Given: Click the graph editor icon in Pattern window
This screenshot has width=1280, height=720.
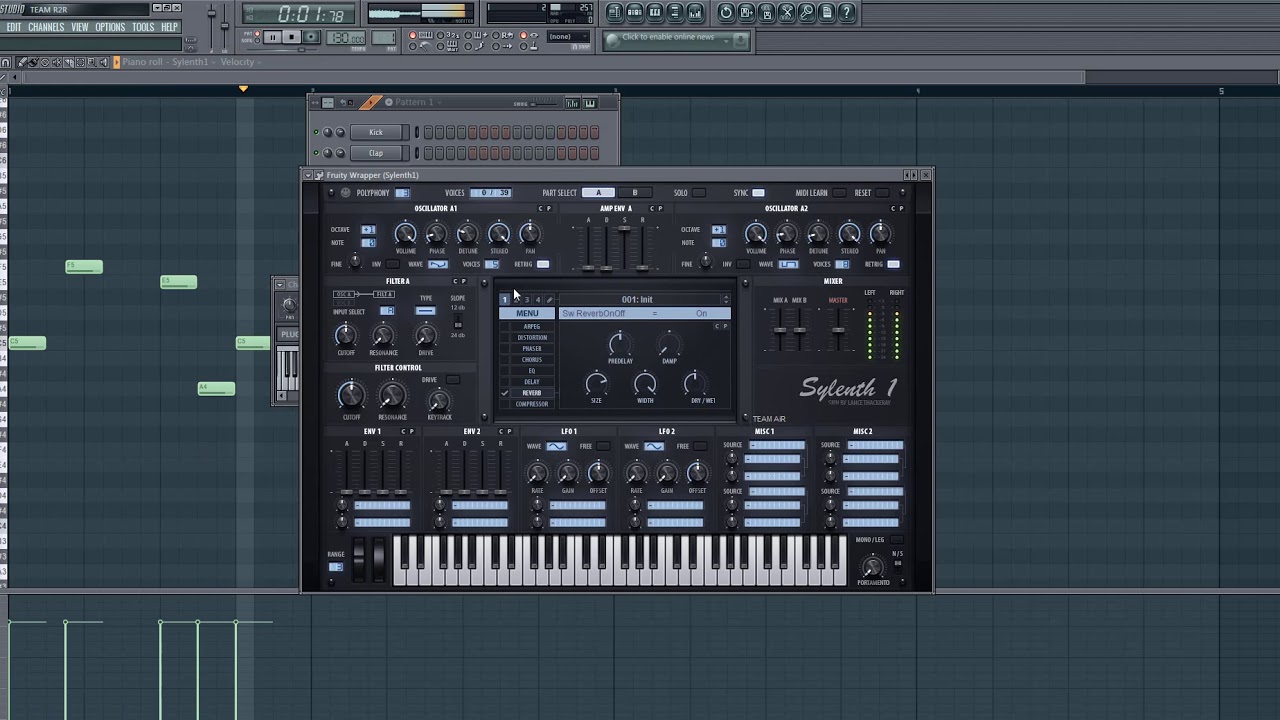Looking at the screenshot, I should [572, 103].
